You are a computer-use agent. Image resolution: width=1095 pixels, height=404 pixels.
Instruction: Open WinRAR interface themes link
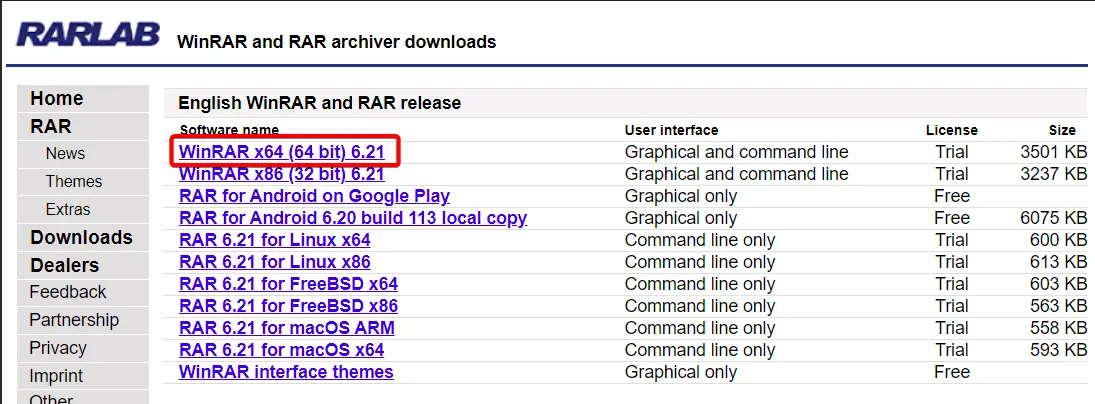tap(286, 372)
